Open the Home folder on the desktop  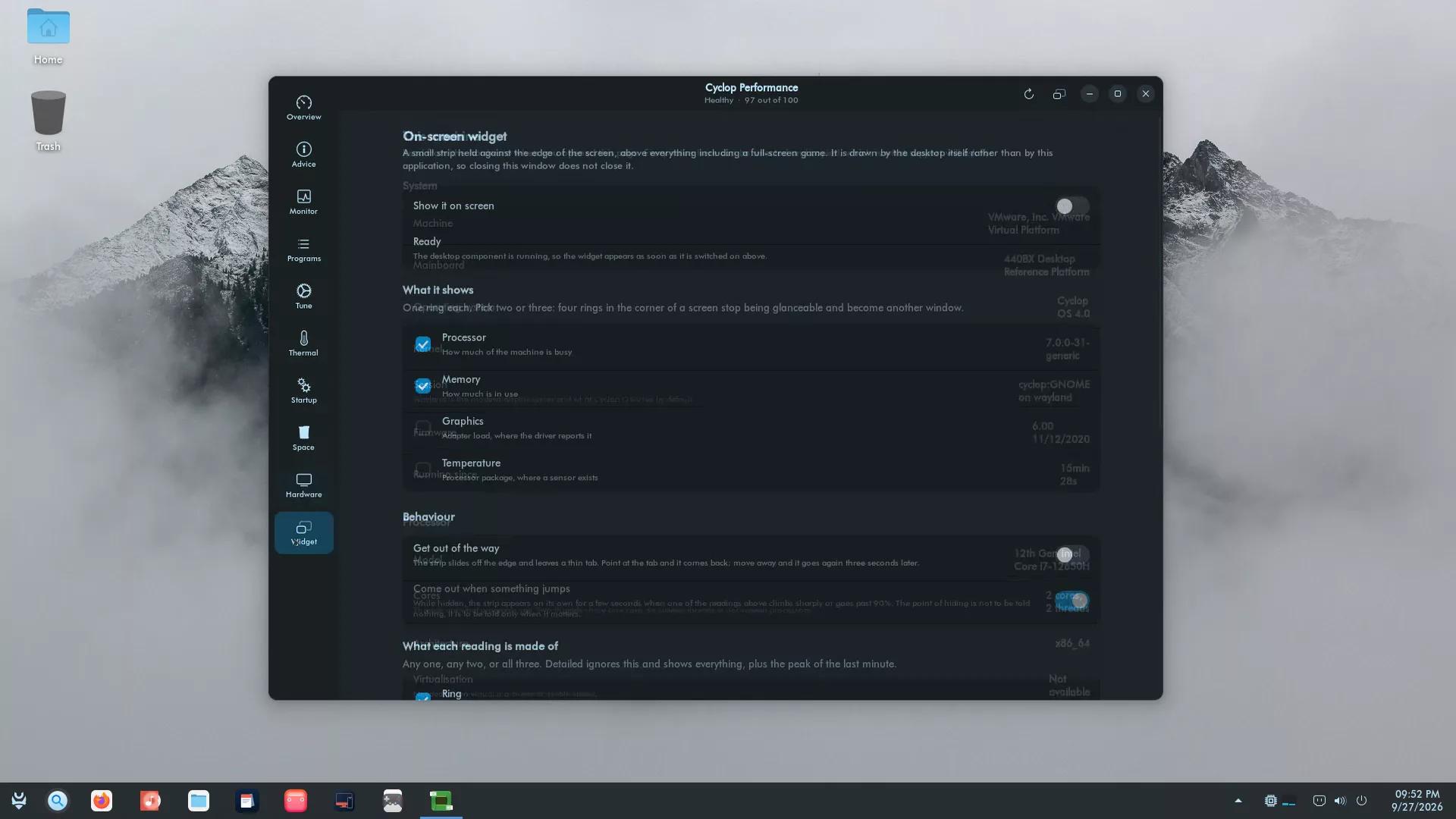coord(48,36)
